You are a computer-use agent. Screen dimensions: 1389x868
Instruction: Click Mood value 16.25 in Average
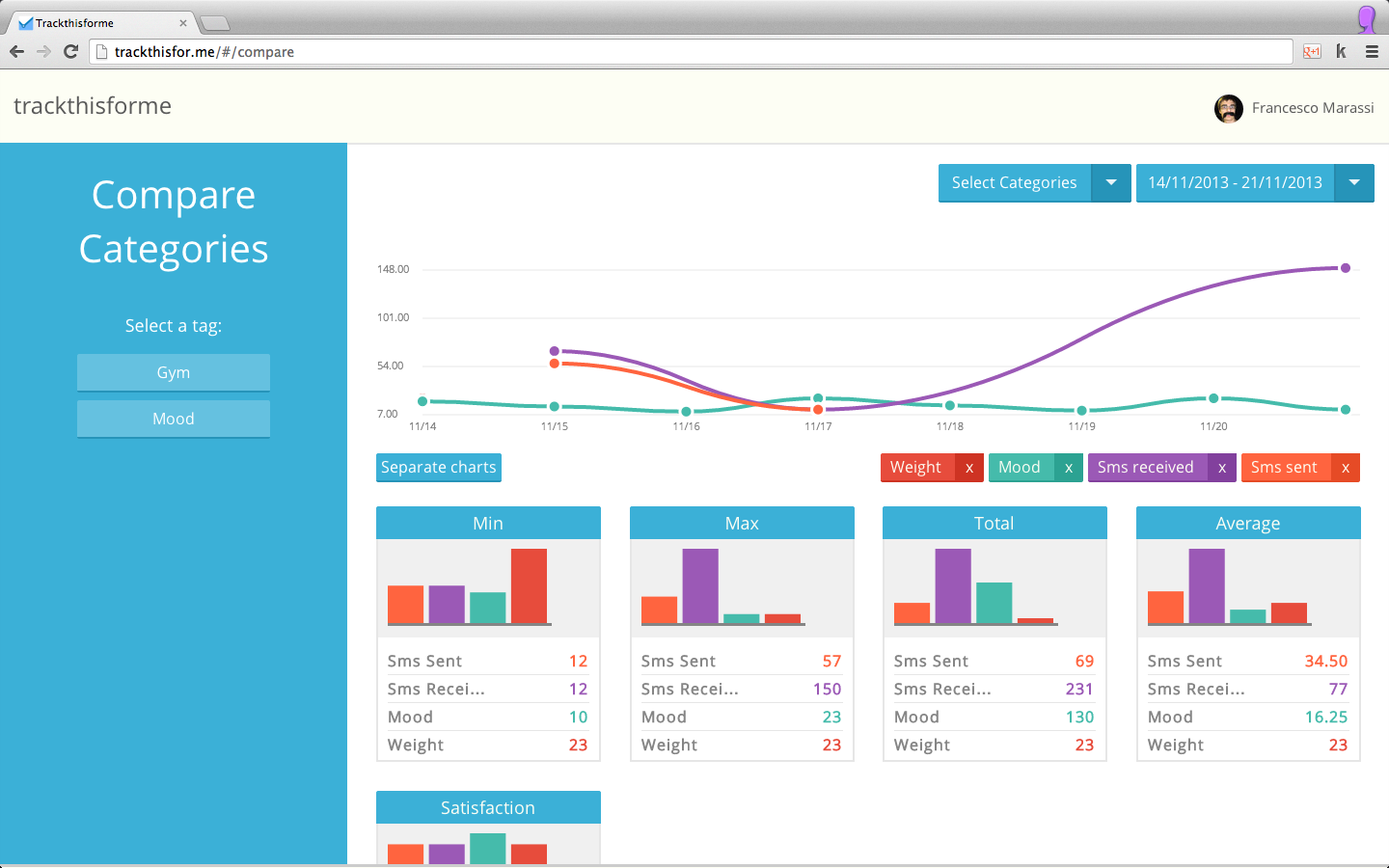click(x=1326, y=717)
